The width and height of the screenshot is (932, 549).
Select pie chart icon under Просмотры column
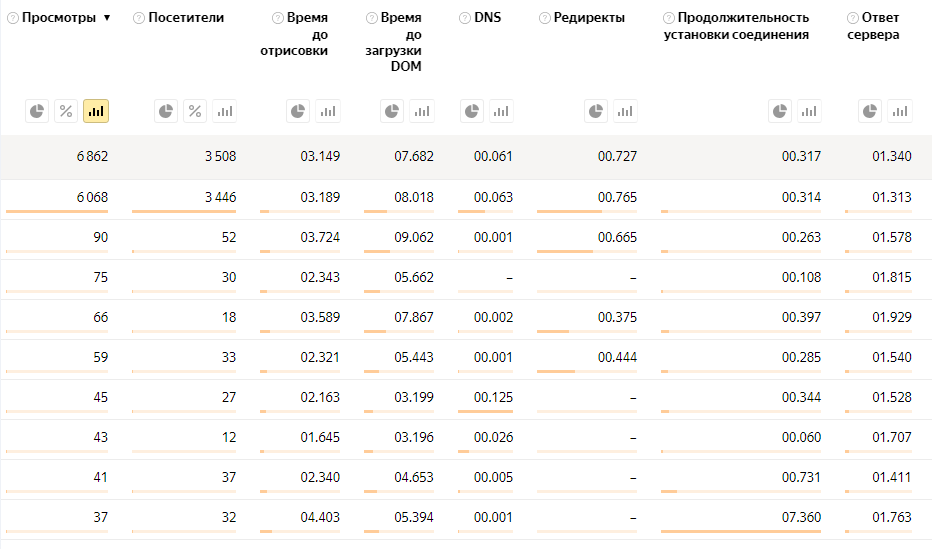coord(37,111)
